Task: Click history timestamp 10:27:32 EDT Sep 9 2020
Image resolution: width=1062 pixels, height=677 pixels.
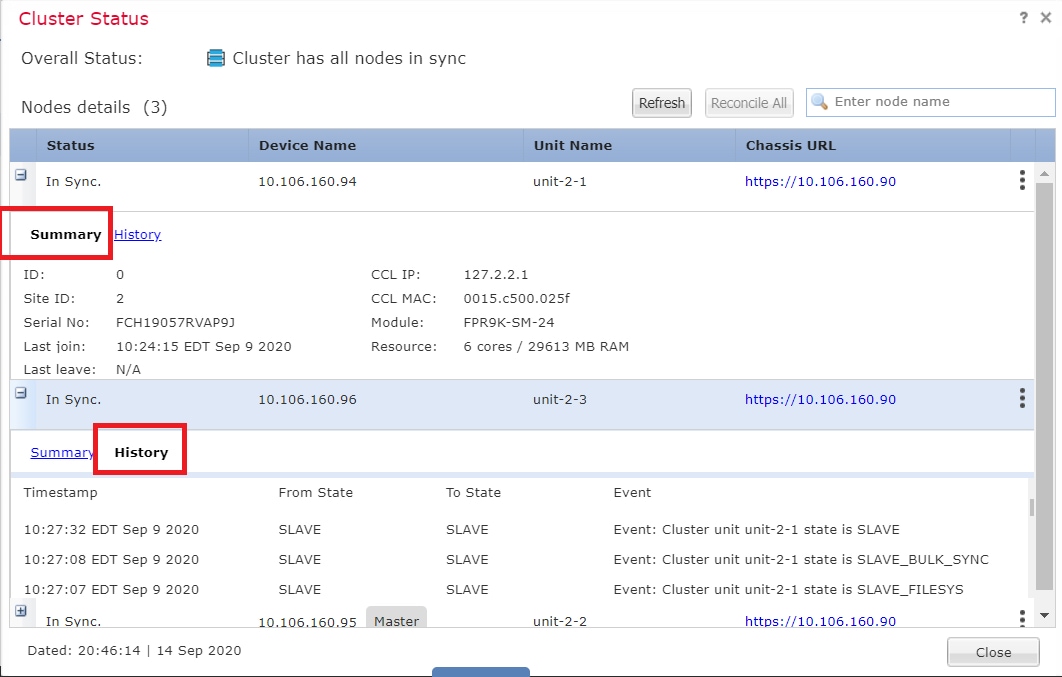Action: pyautogui.click(x=111, y=529)
